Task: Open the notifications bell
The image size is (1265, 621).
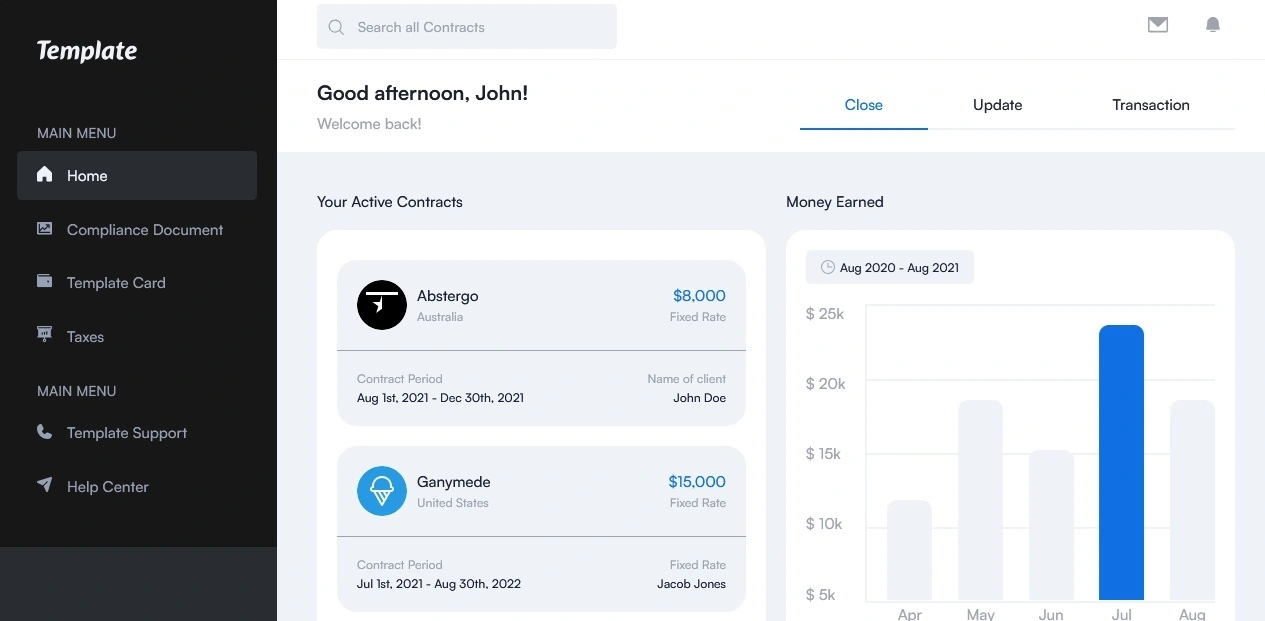Action: pos(1213,26)
